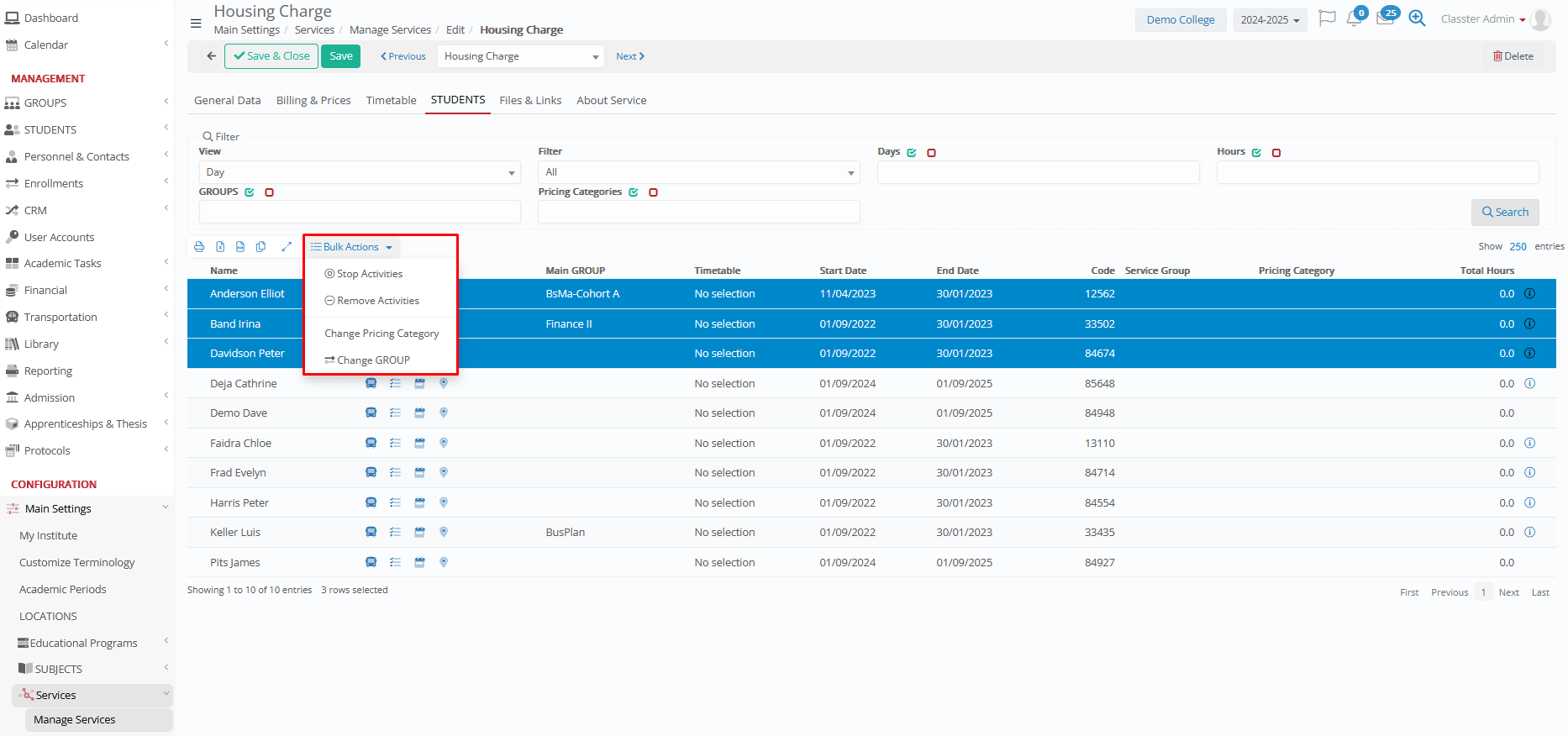Click the copy table icon
This screenshot has width=1568, height=736.
261,247
